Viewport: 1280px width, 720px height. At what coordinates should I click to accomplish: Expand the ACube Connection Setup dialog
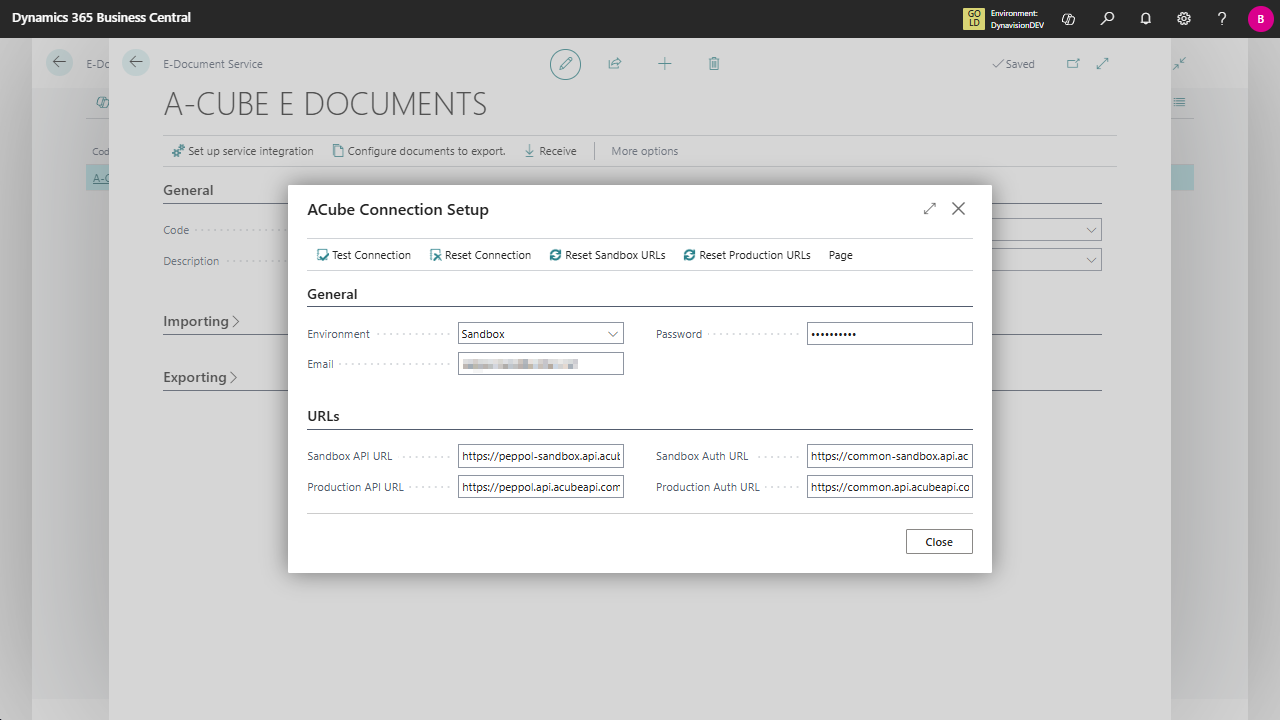tap(930, 209)
